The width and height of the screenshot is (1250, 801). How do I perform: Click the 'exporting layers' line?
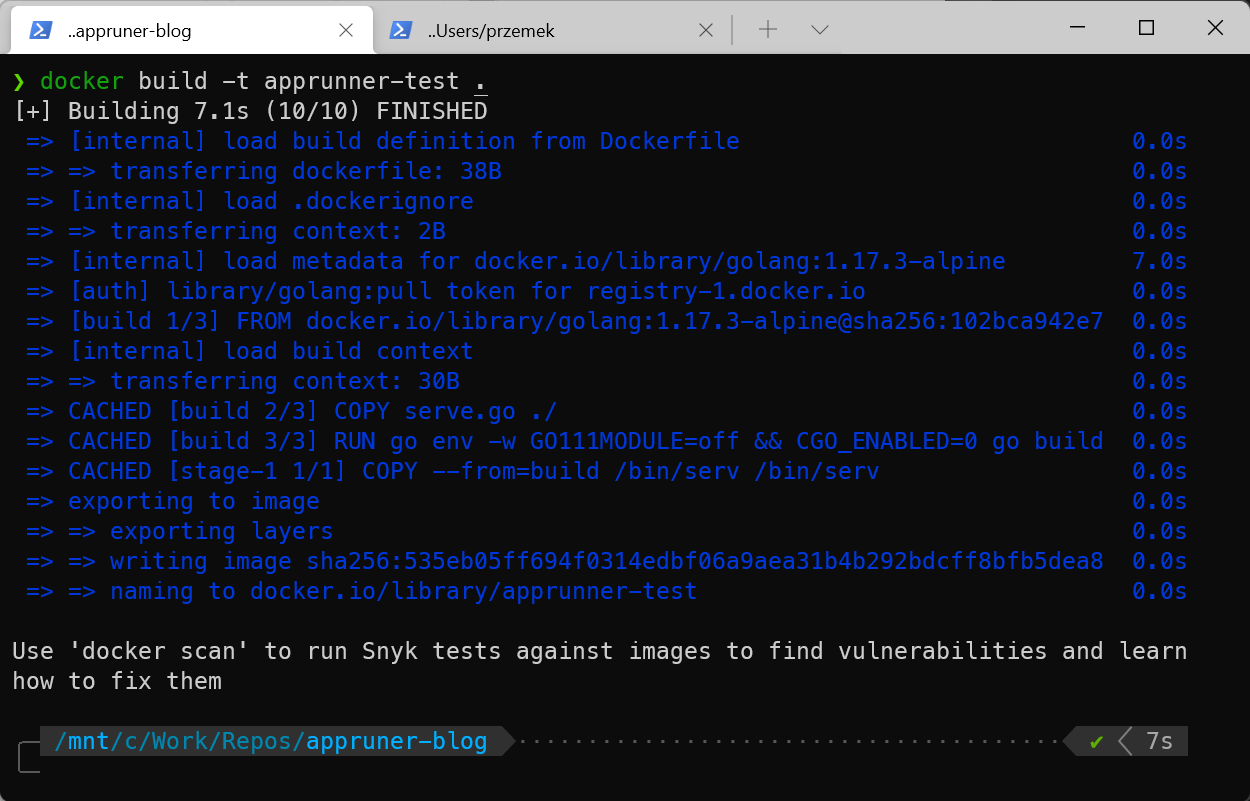[180, 531]
